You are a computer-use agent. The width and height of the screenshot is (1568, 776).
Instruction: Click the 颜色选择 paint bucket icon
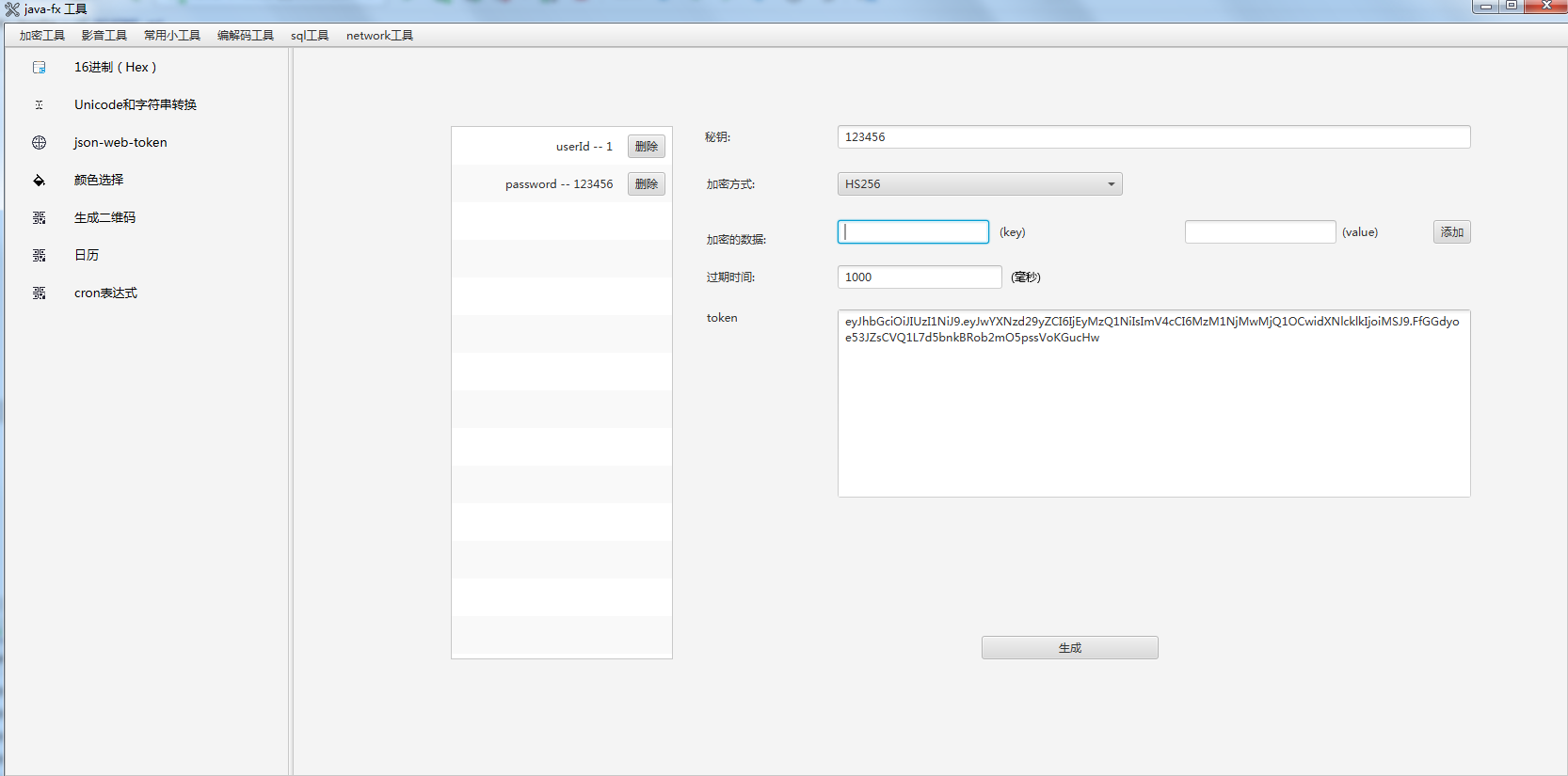pos(39,181)
